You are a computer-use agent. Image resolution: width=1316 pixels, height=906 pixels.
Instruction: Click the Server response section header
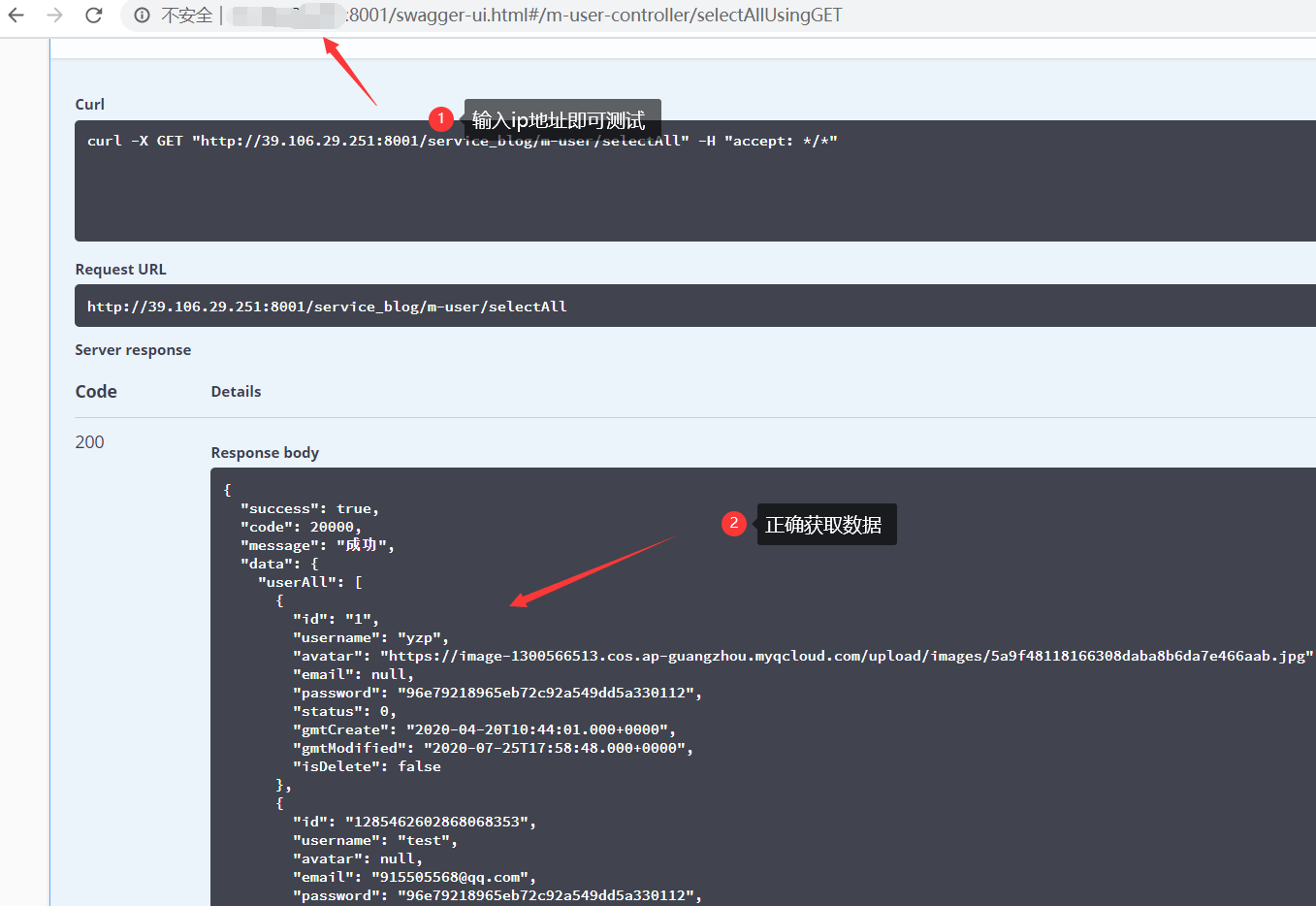[x=132, y=349]
